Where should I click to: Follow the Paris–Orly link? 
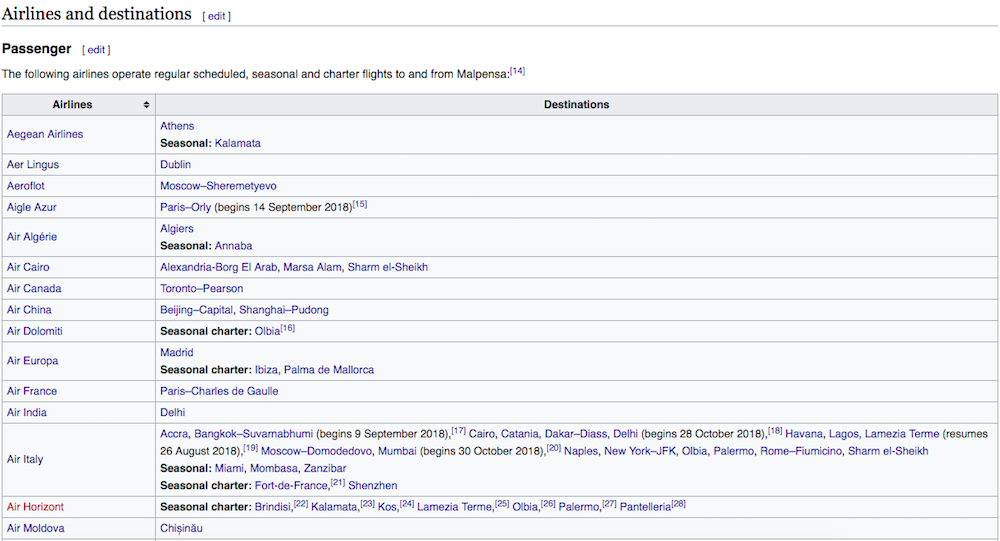(x=185, y=207)
